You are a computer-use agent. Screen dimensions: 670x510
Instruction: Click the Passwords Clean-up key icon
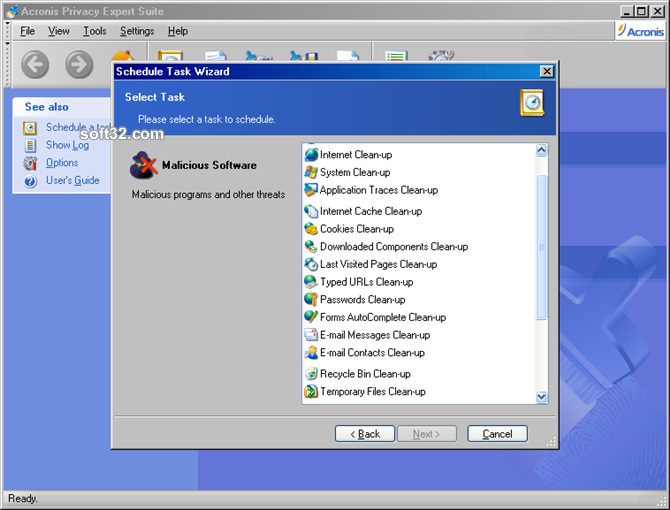(311, 299)
